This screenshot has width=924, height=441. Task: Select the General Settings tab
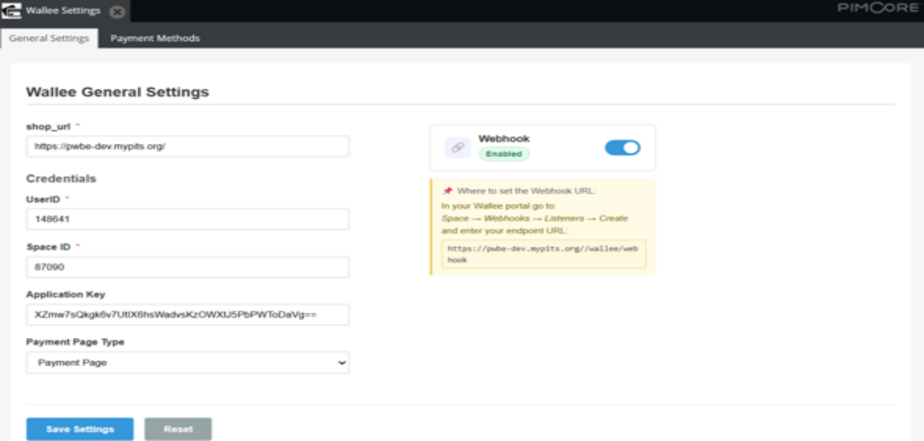click(x=50, y=38)
